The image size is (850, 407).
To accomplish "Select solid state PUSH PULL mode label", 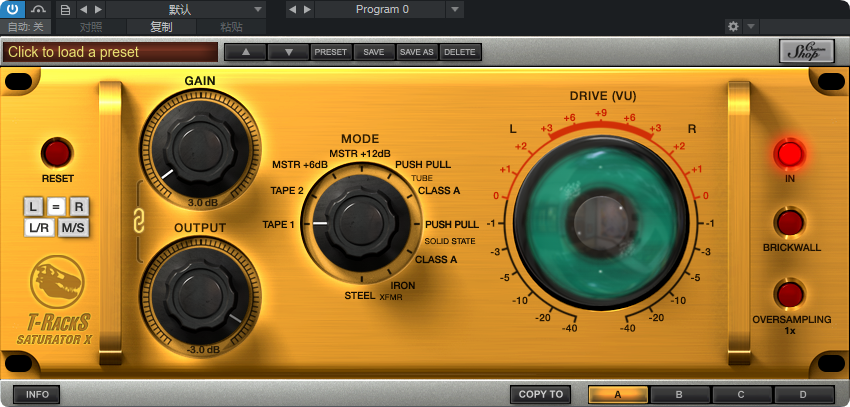I will tap(452, 224).
